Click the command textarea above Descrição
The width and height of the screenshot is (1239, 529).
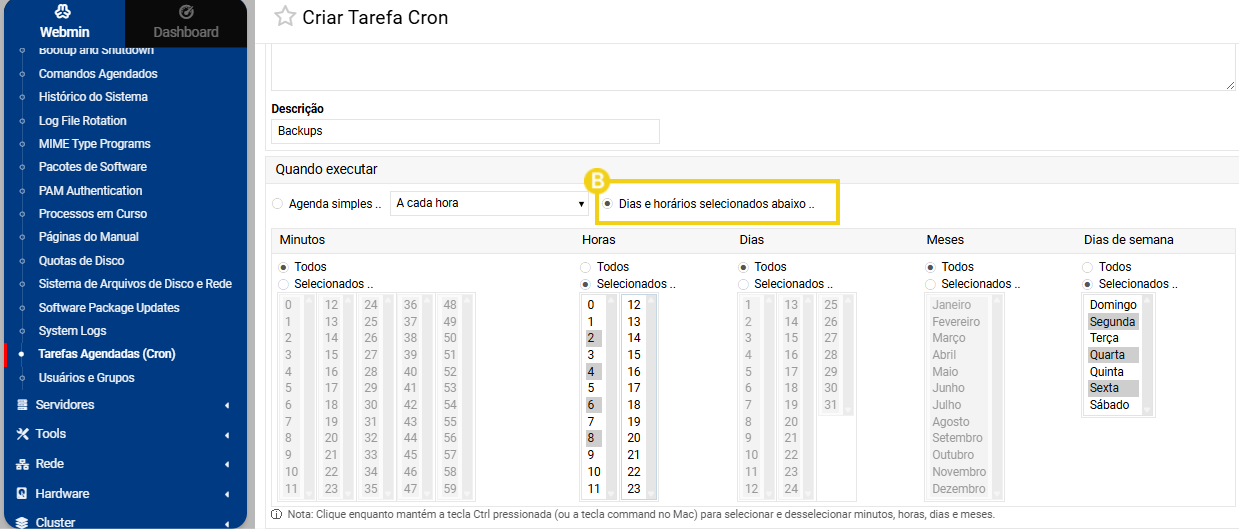pyautogui.click(x=753, y=68)
